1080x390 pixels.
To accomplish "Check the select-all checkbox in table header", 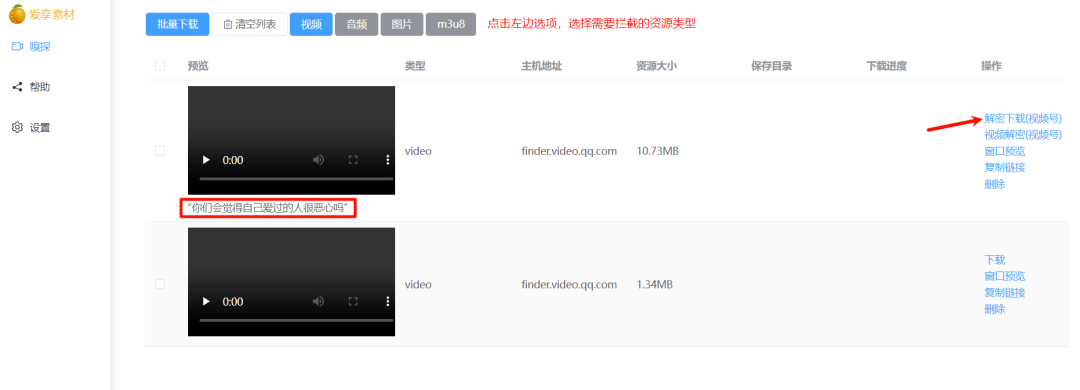I will 160,65.
